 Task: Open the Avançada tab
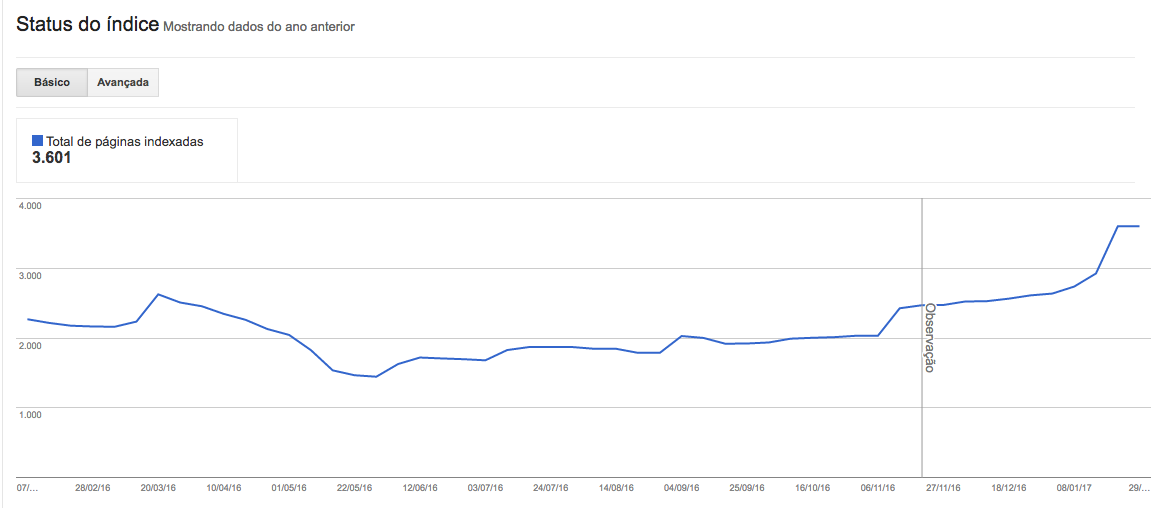(123, 83)
